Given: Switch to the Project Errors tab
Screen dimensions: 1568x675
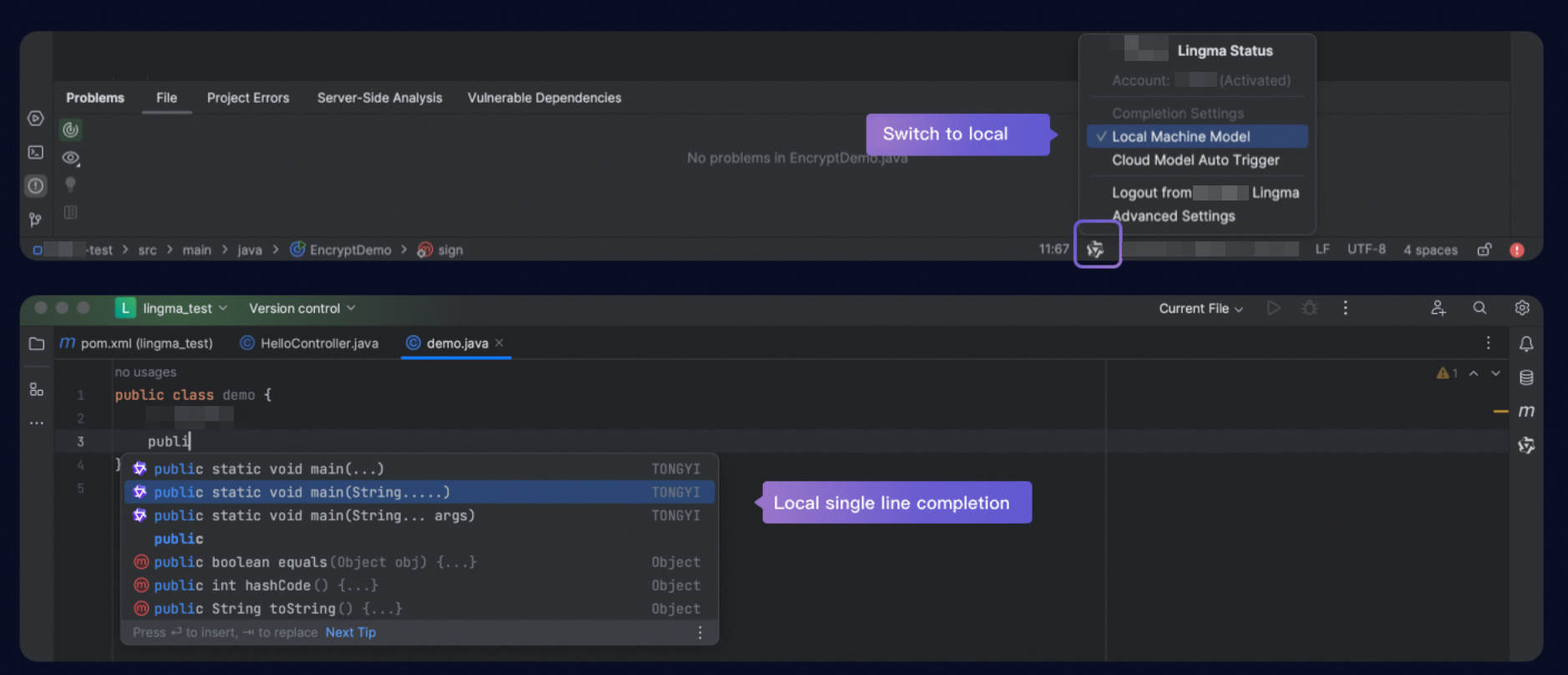Looking at the screenshot, I should coord(248,98).
